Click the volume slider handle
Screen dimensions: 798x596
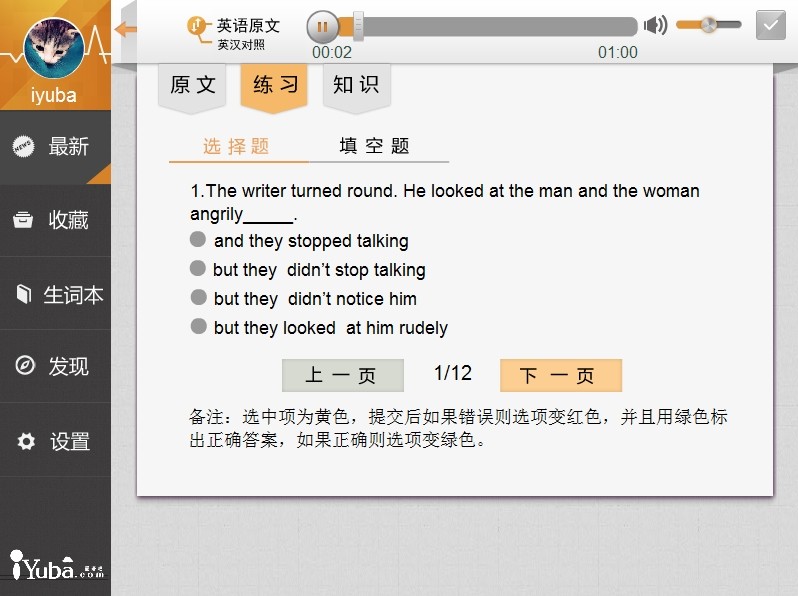click(708, 25)
